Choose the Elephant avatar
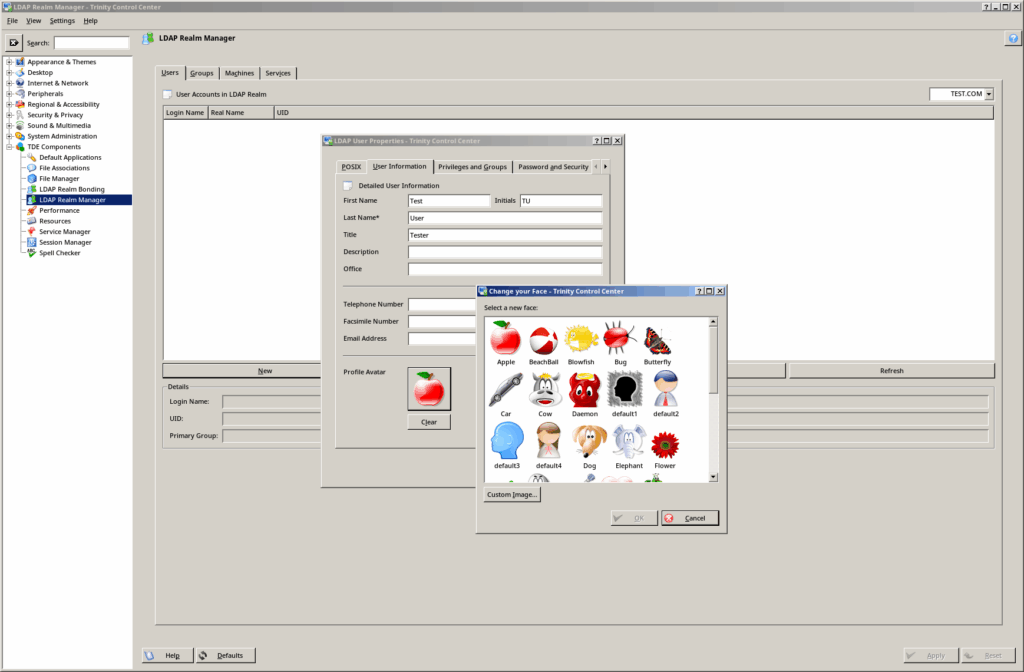The width and height of the screenshot is (1024, 672). click(628, 441)
